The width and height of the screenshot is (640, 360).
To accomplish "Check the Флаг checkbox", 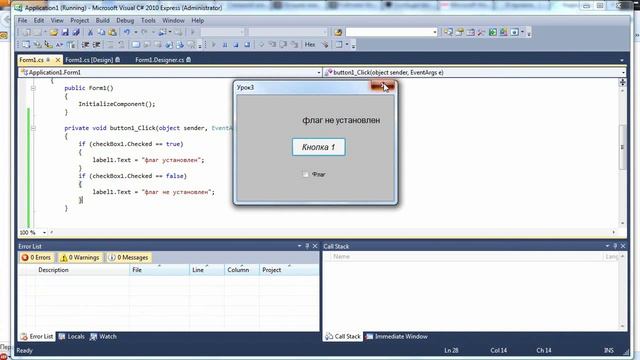I will [306, 174].
